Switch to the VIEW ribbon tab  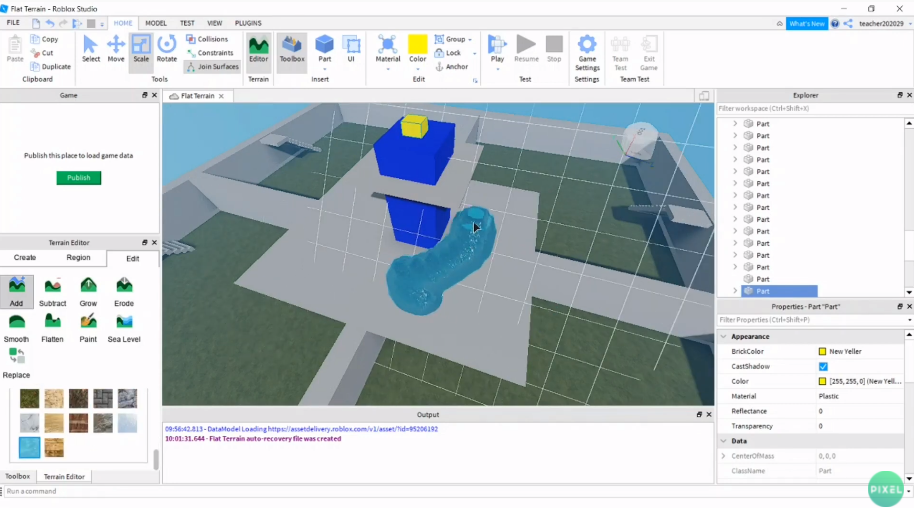pos(215,23)
